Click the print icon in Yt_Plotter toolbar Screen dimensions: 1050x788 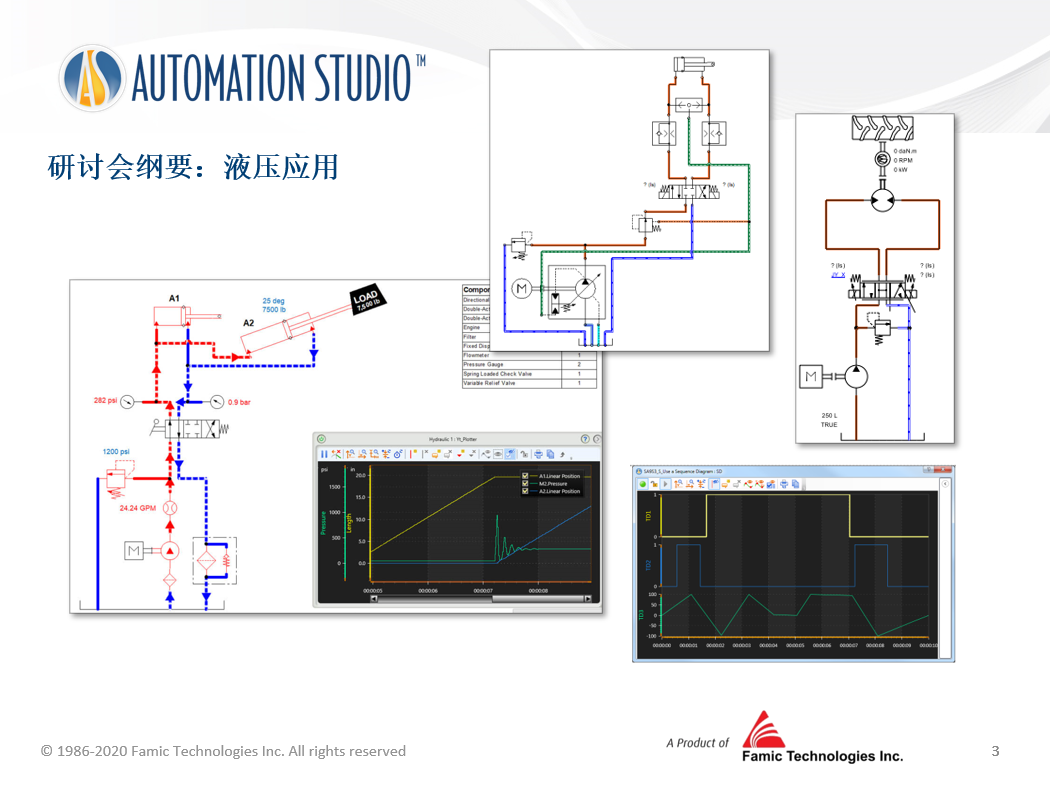[x=538, y=454]
